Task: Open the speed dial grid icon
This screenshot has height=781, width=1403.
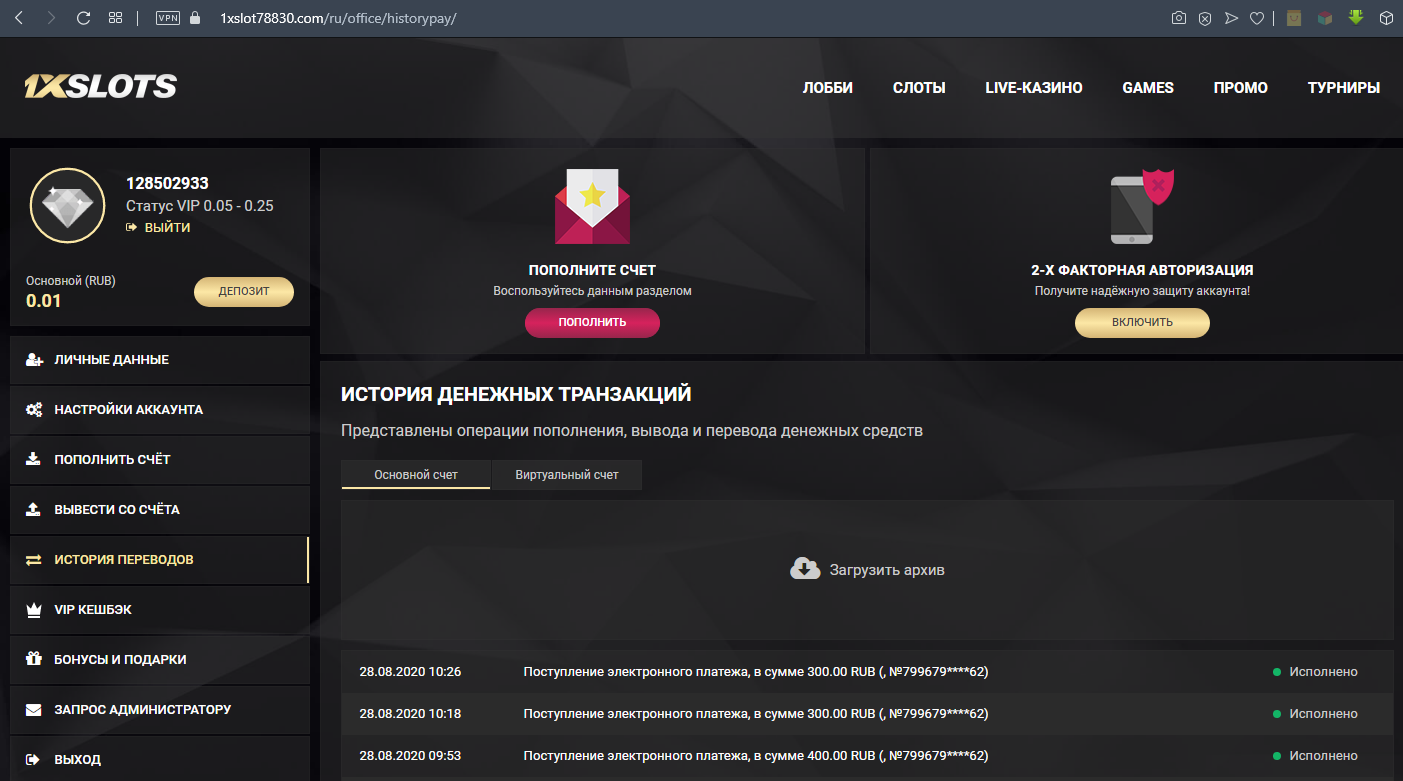Action: [x=116, y=18]
